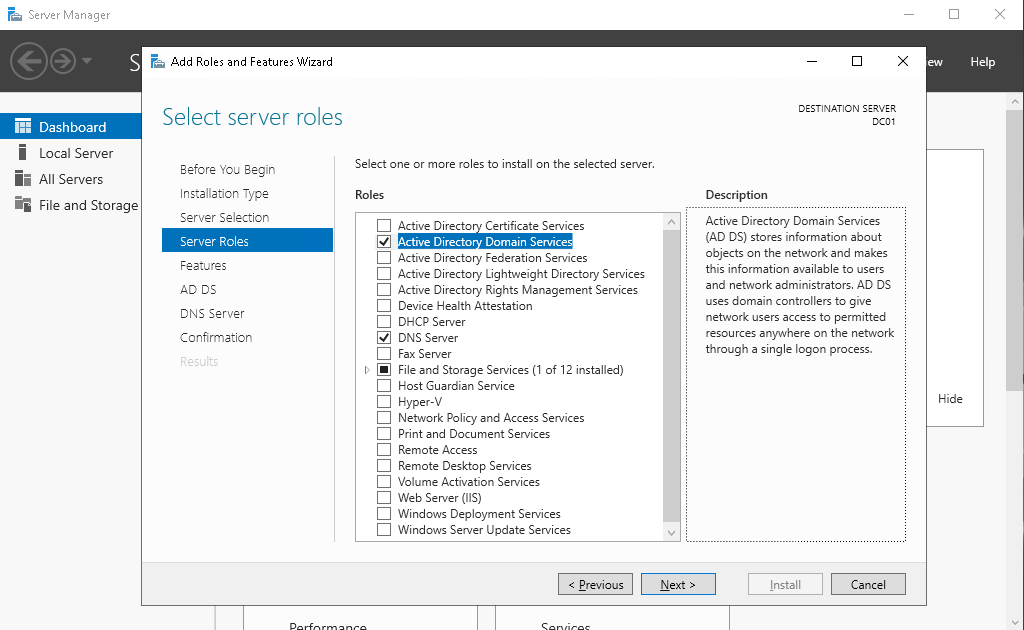Maximize the Add Roles wizard window
The image size is (1024, 630).
coord(857,61)
